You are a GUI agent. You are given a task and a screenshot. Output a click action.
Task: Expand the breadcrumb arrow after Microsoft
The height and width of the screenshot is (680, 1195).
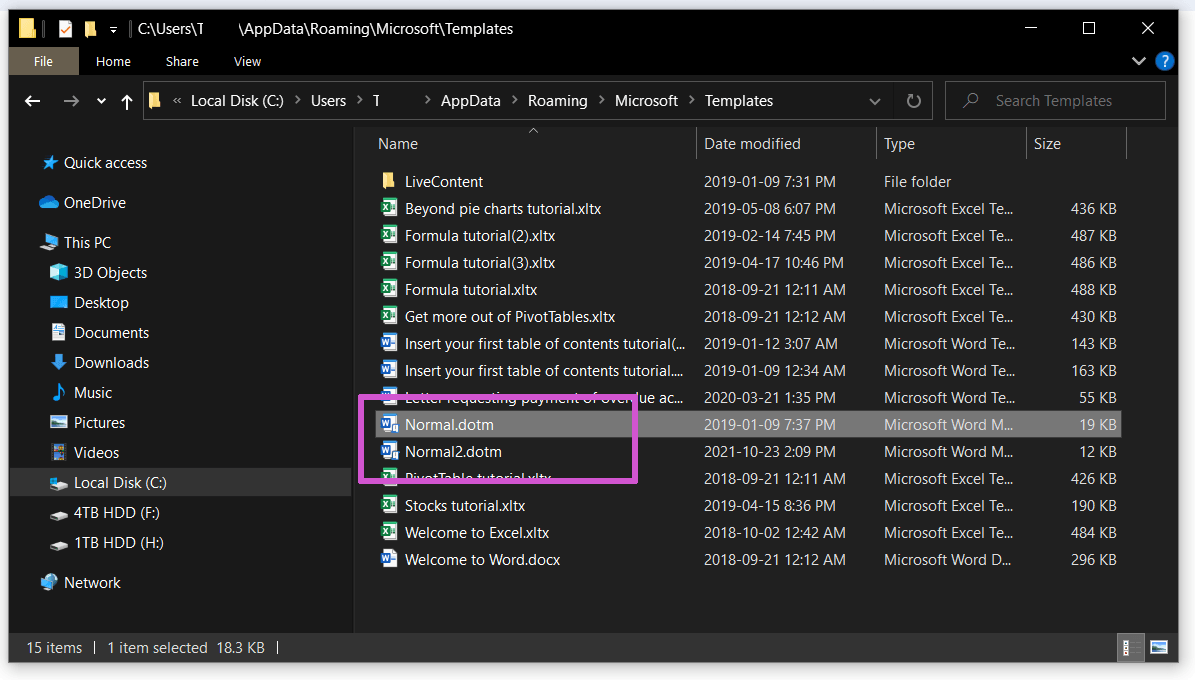pos(691,101)
